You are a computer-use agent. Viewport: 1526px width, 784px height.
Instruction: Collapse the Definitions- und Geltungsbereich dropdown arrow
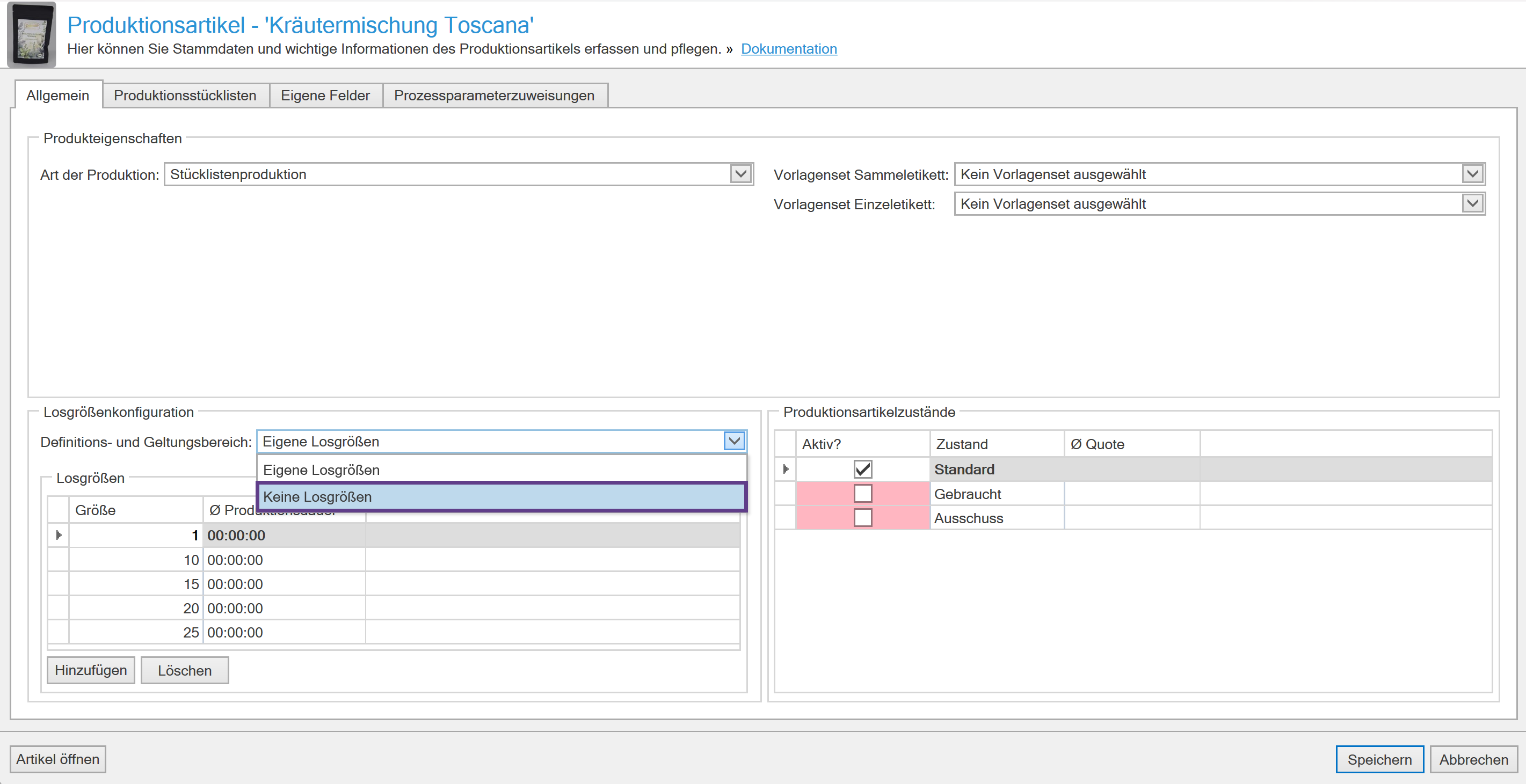click(734, 441)
